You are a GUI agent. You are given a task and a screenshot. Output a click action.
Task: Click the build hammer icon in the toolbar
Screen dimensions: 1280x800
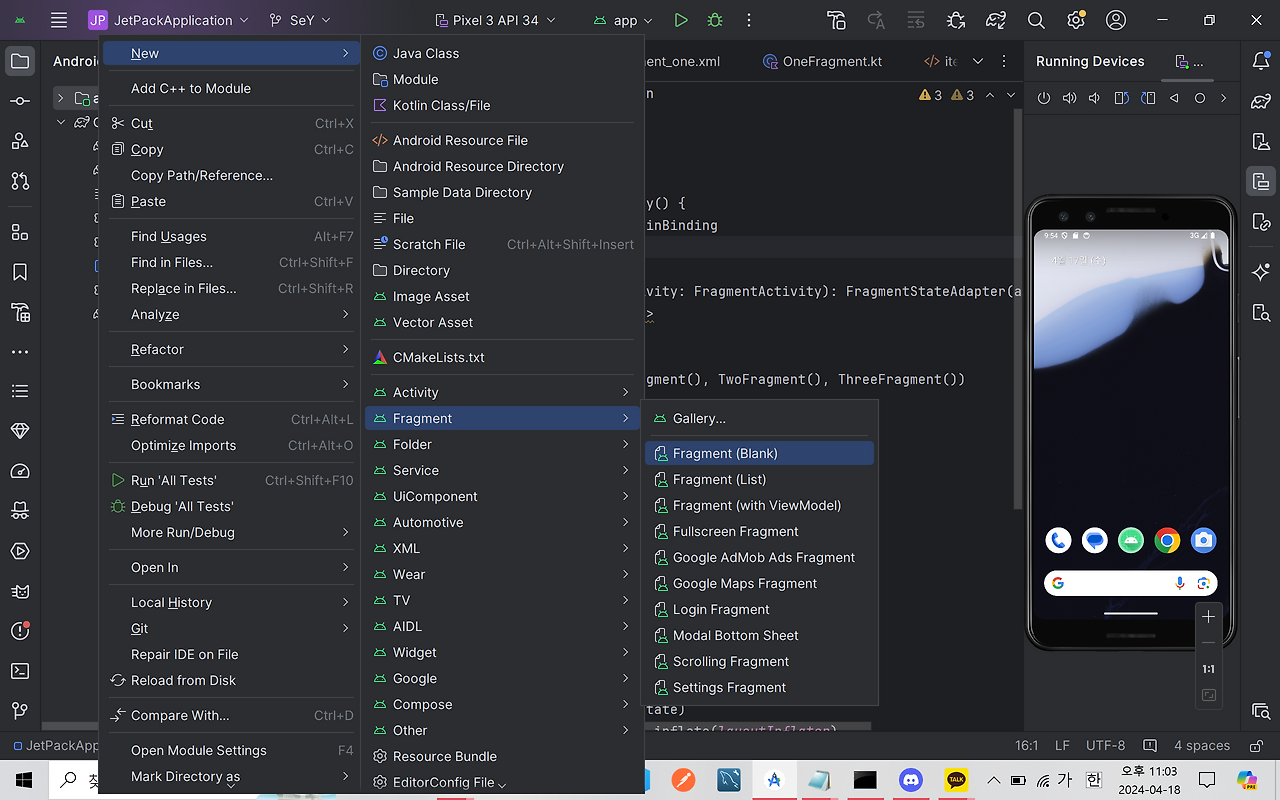tap(836, 20)
